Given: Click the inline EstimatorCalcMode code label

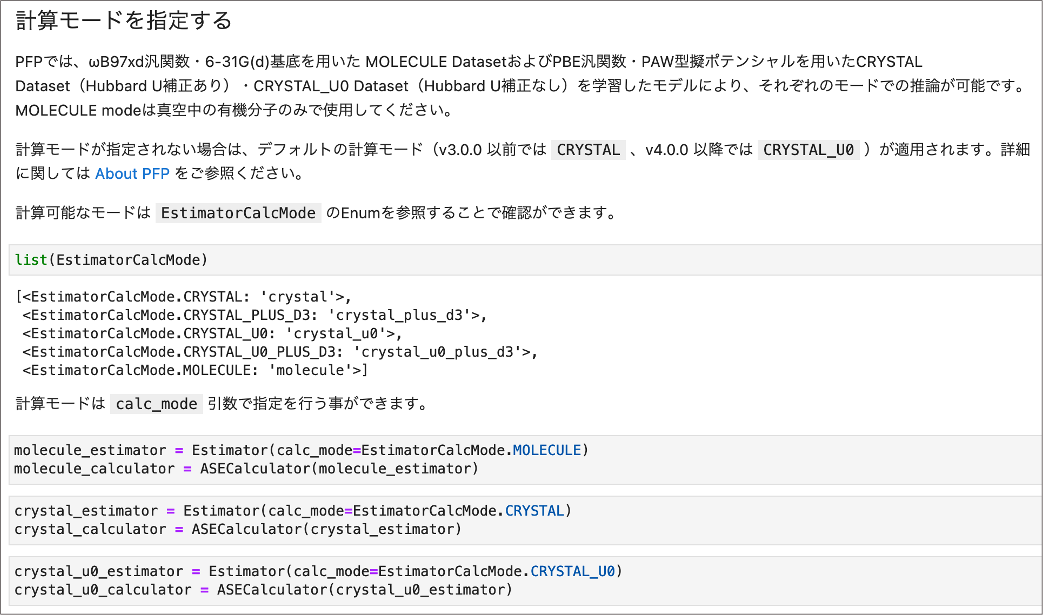Looking at the screenshot, I should tap(239, 213).
